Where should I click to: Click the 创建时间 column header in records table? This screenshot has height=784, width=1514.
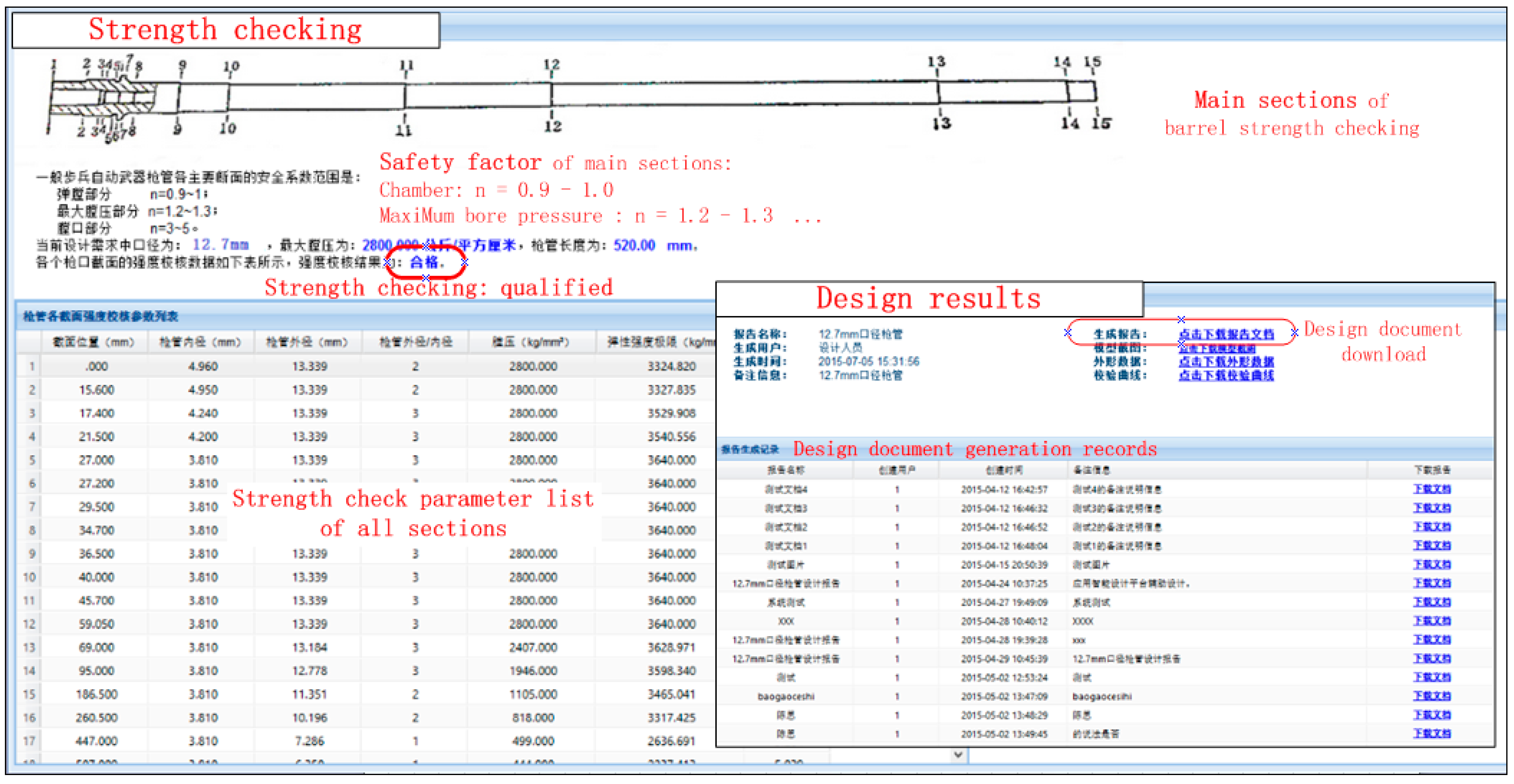1004,470
